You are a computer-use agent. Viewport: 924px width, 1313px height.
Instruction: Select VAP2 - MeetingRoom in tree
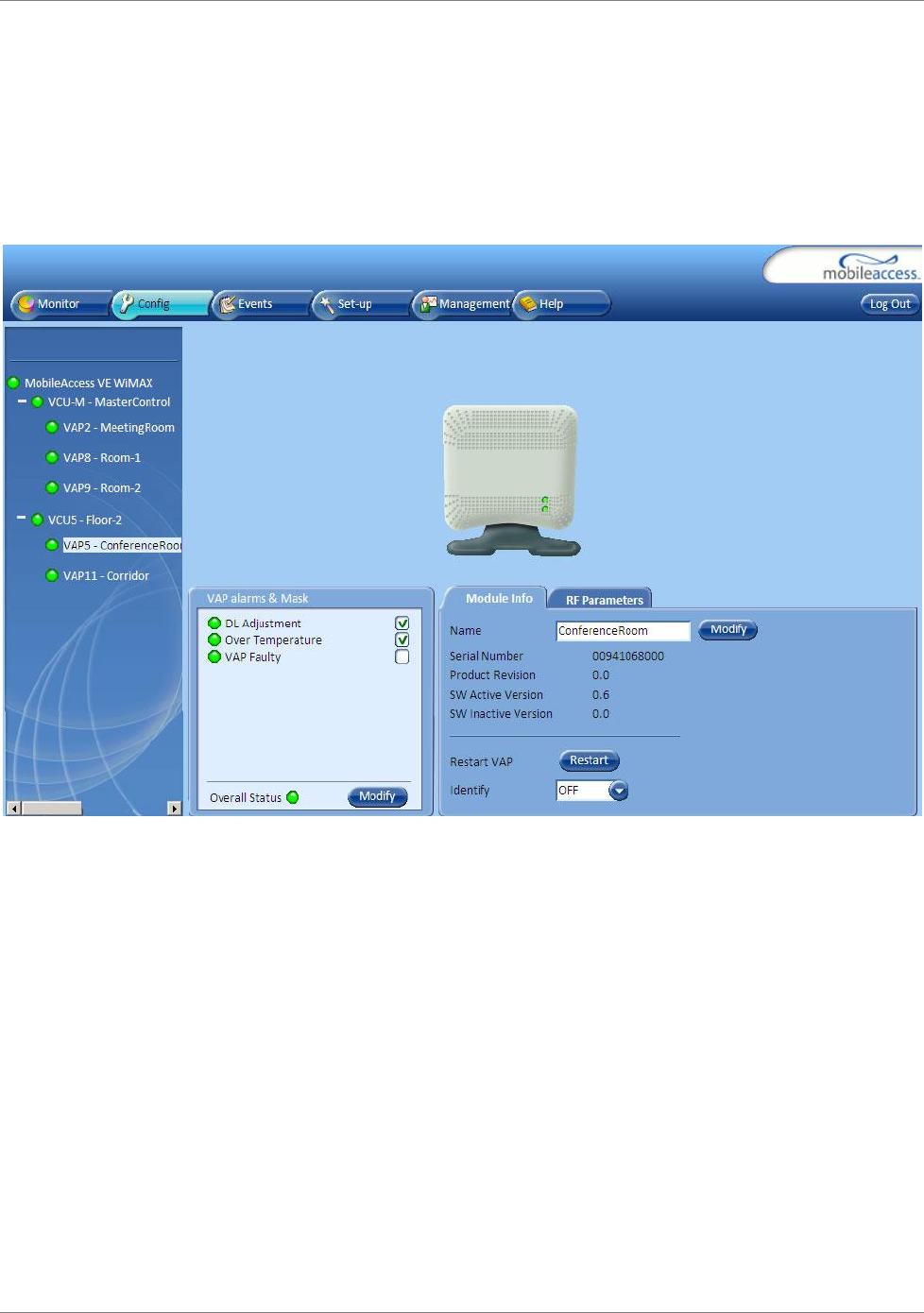coord(119,428)
